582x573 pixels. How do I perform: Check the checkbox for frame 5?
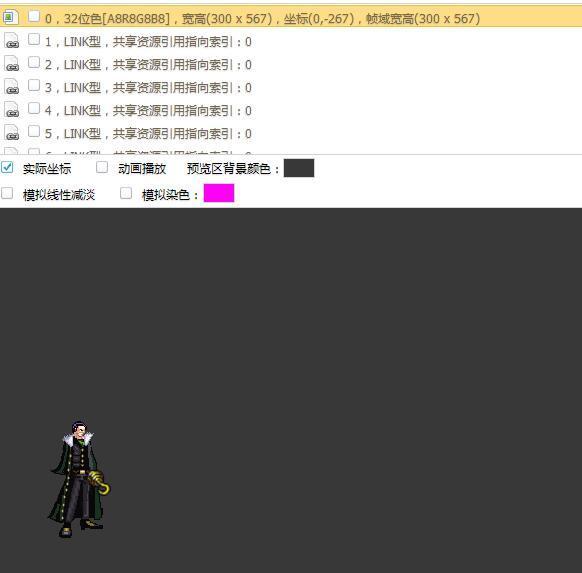(34, 131)
